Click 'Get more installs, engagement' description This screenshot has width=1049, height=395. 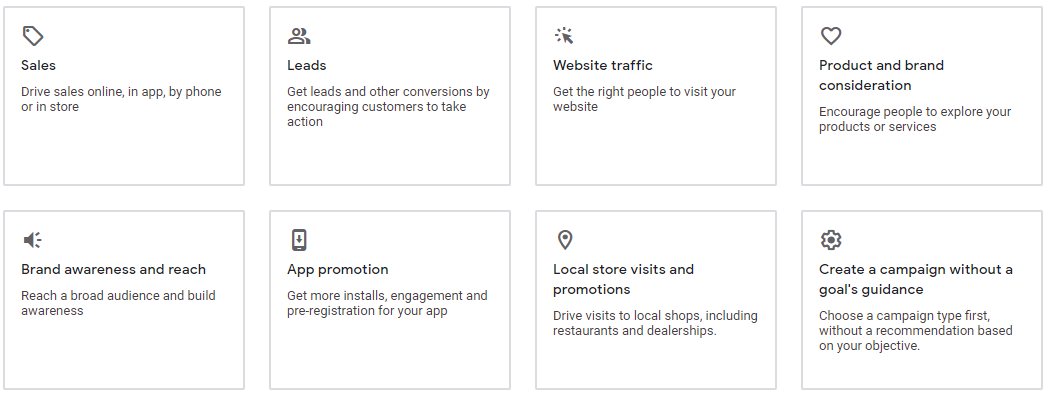tap(387, 303)
